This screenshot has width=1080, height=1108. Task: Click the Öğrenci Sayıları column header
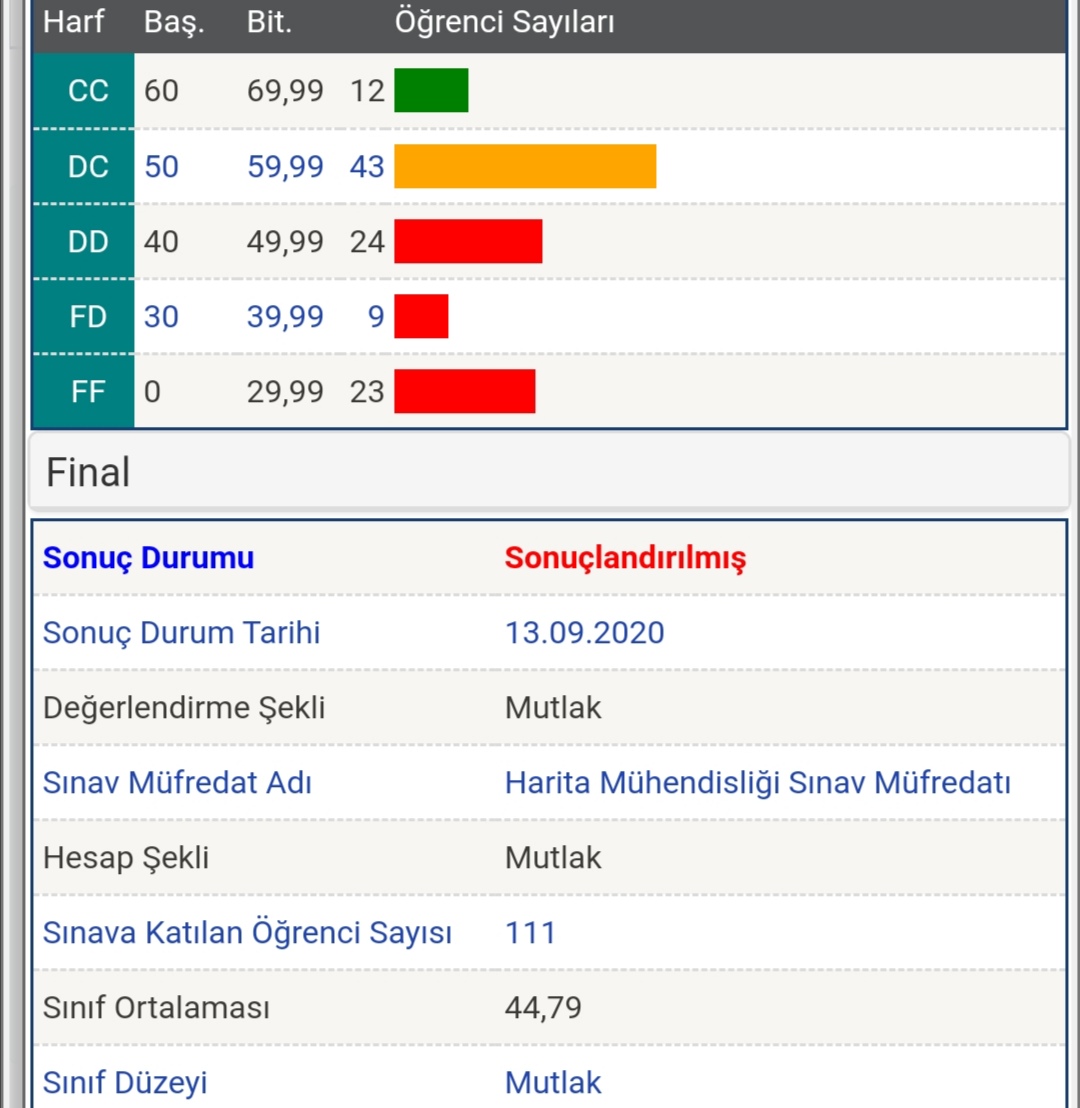click(505, 22)
